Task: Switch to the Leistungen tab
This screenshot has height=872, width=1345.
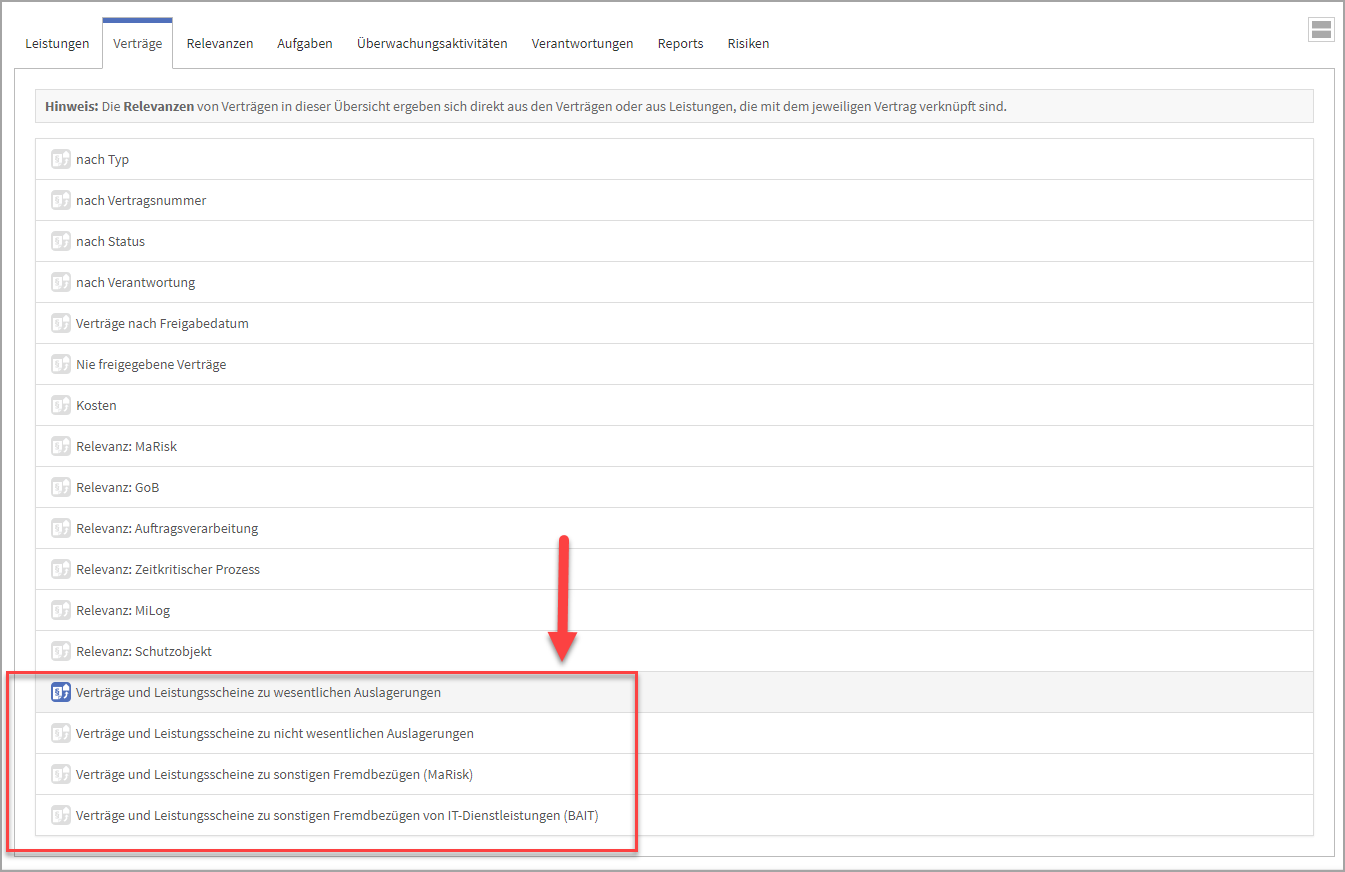Action: [57, 44]
